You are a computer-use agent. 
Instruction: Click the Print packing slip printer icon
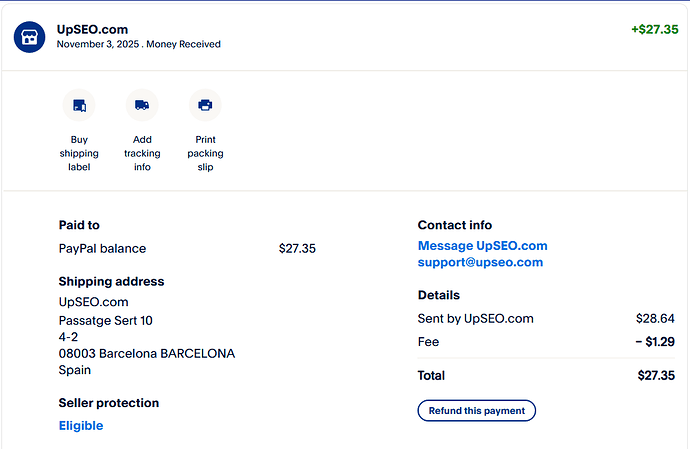click(x=205, y=105)
